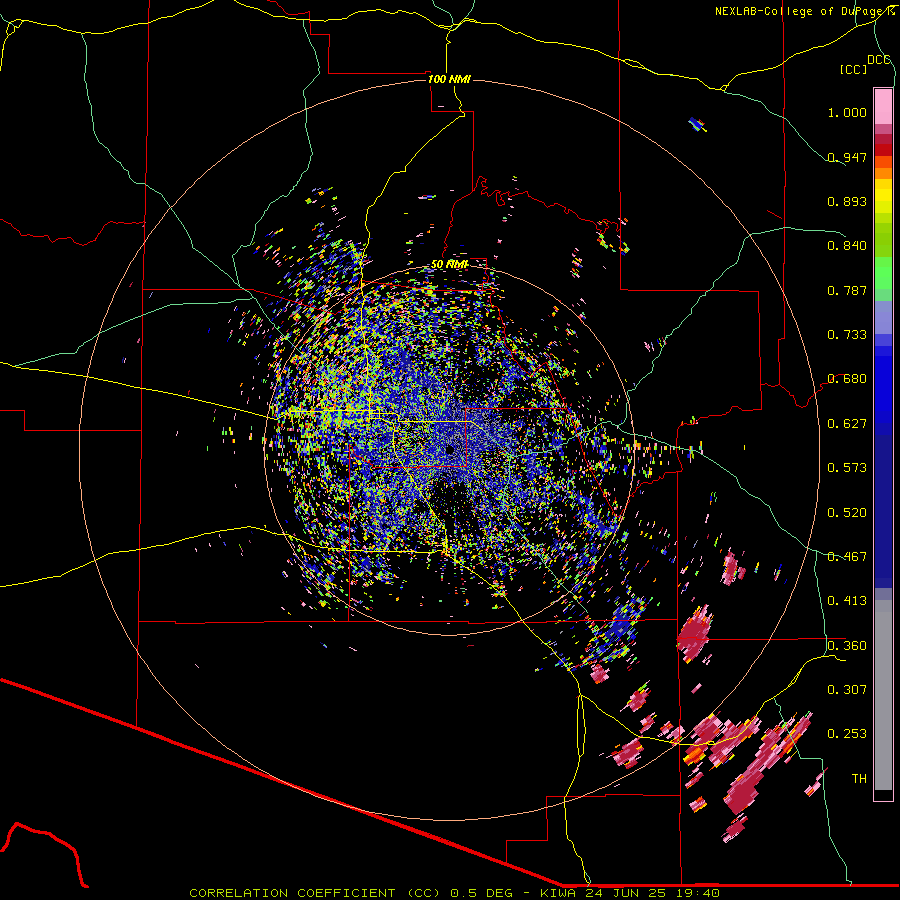Click the NEXLAB-College of DuPage label
Image resolution: width=900 pixels, height=900 pixels.
click(x=806, y=11)
